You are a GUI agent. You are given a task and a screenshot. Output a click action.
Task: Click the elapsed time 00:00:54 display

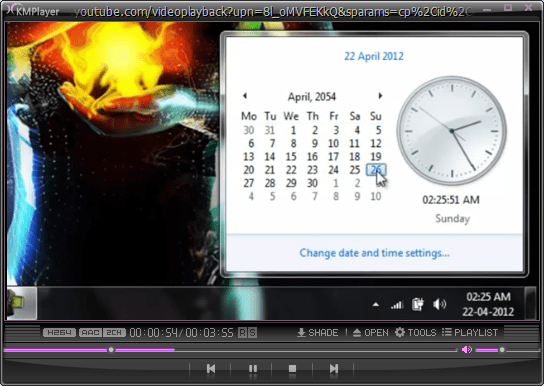tap(154, 333)
